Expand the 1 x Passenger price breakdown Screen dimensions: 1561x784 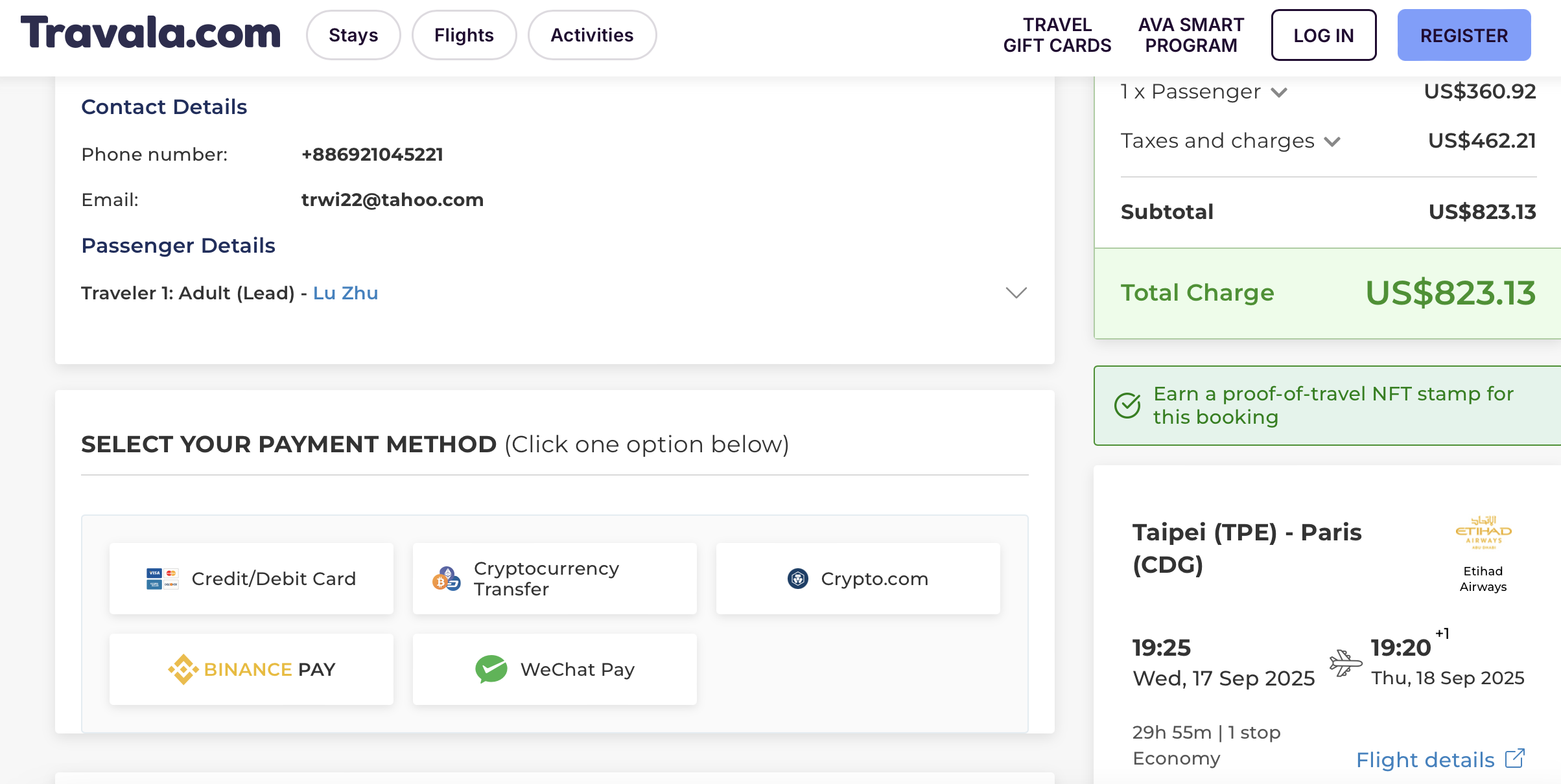click(1279, 92)
